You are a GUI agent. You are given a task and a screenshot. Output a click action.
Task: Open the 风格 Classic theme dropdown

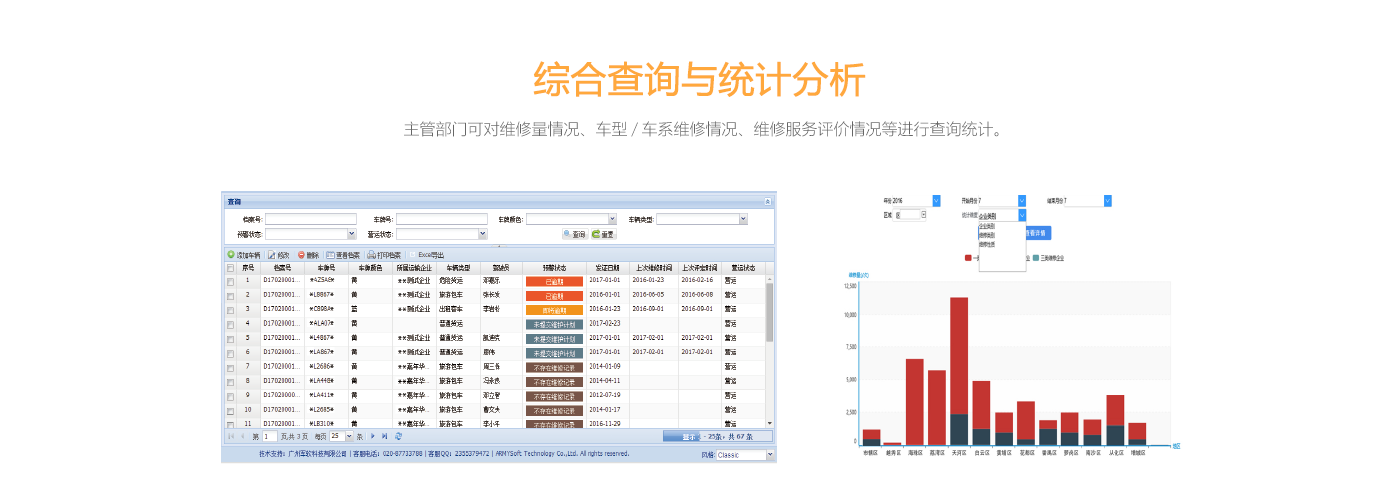(770, 455)
